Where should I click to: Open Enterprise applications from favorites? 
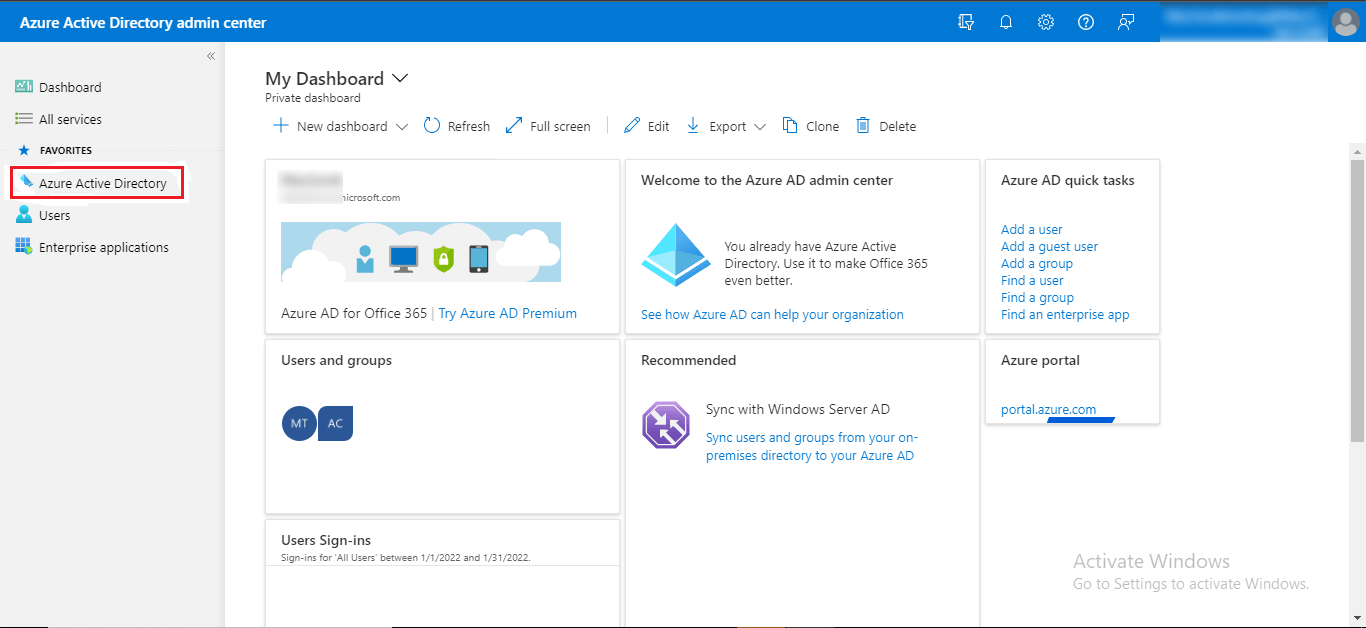[x=103, y=247]
